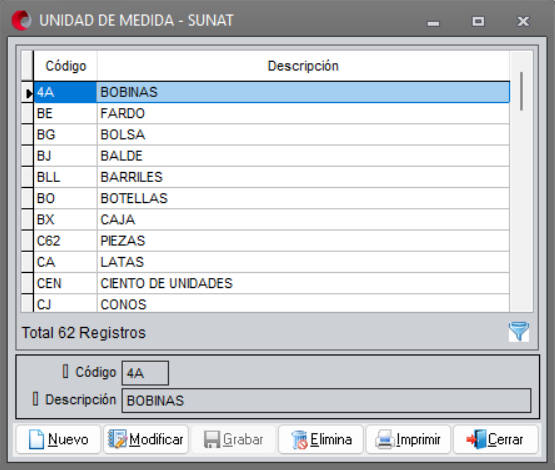The height and width of the screenshot is (470, 555).
Task: Click the red application logo in title bar
Action: pyautogui.click(x=21, y=21)
